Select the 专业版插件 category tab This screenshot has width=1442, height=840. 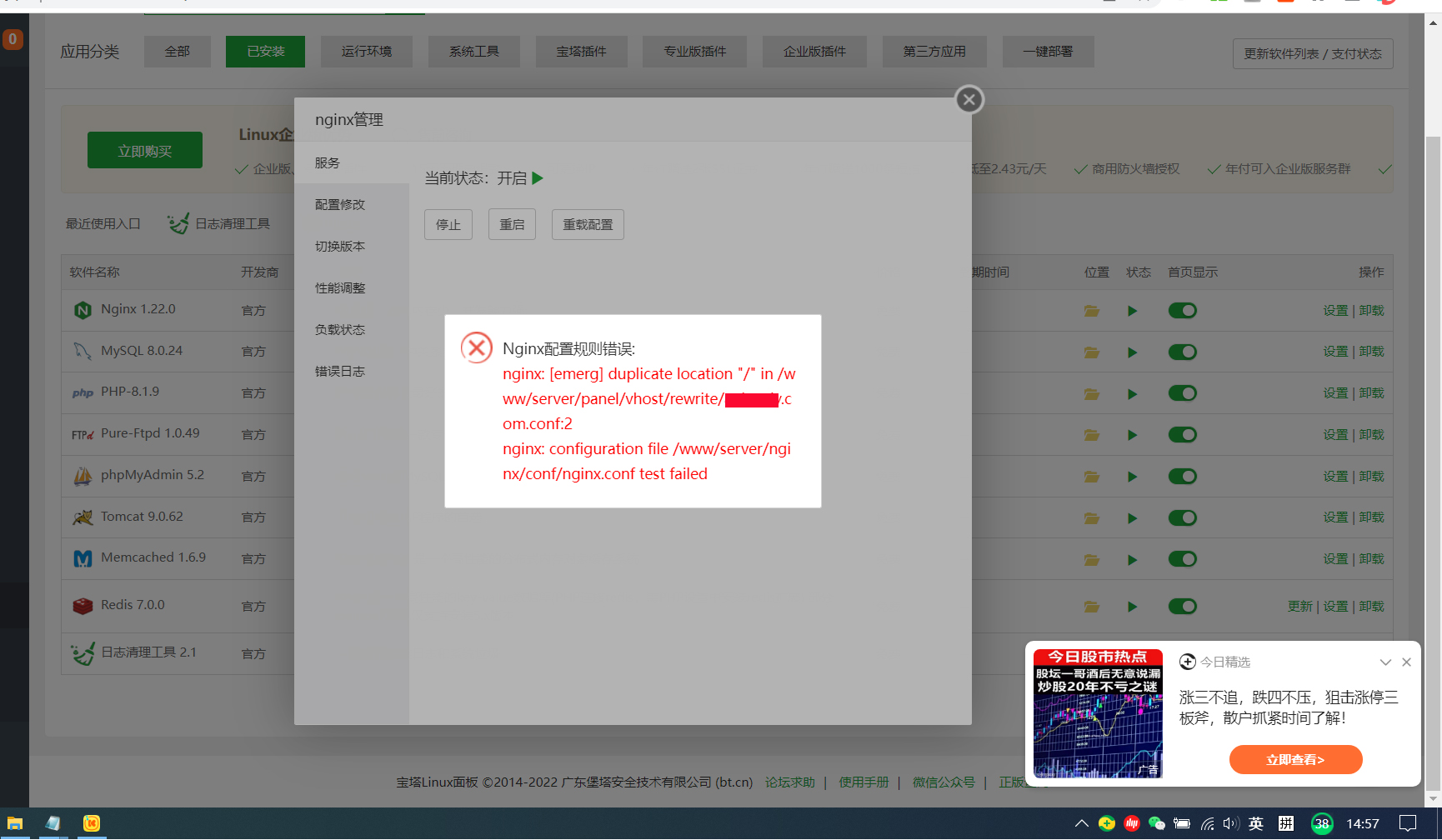[695, 52]
